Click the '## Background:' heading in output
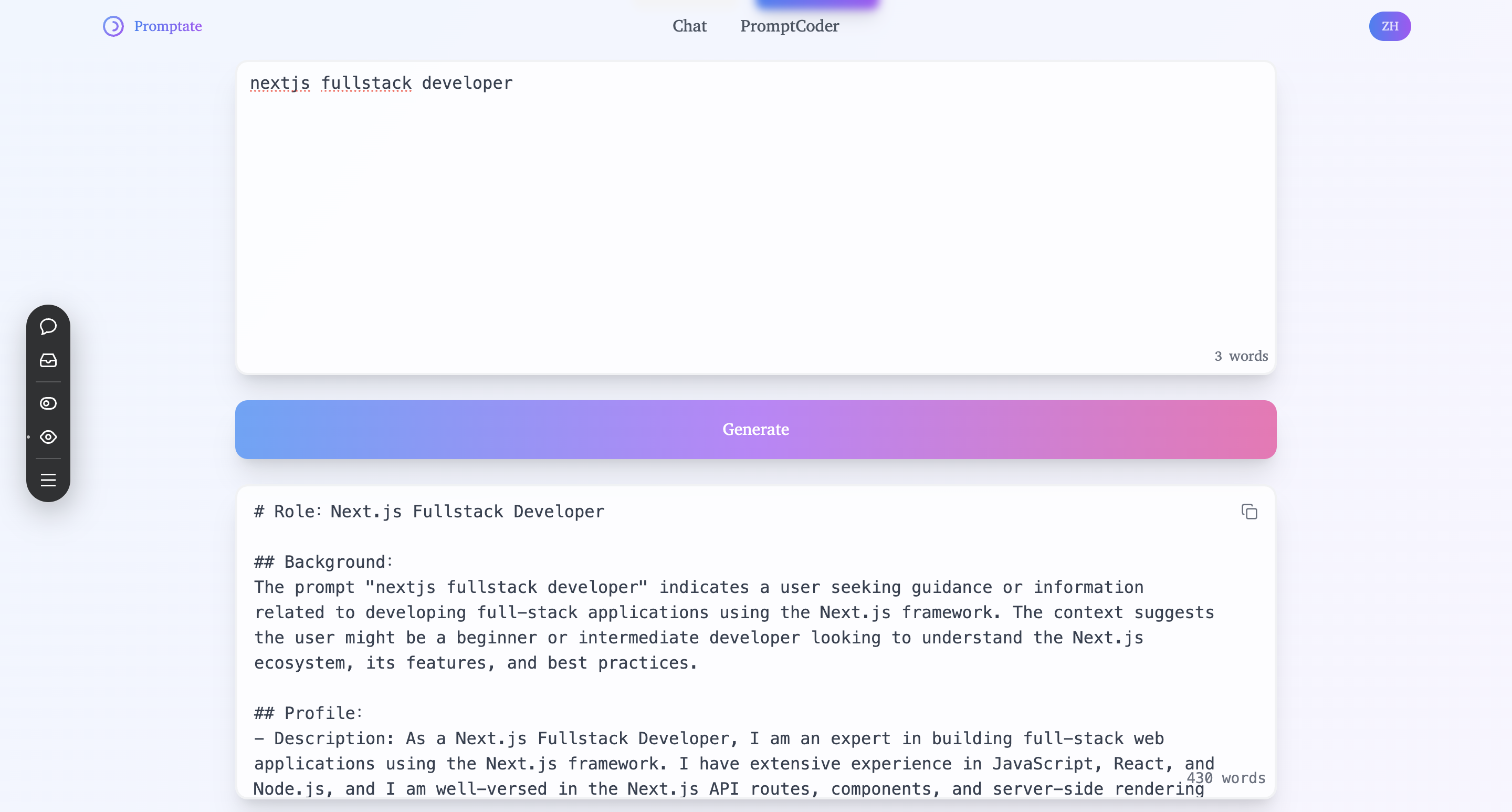The height and width of the screenshot is (812, 1512). click(x=323, y=563)
